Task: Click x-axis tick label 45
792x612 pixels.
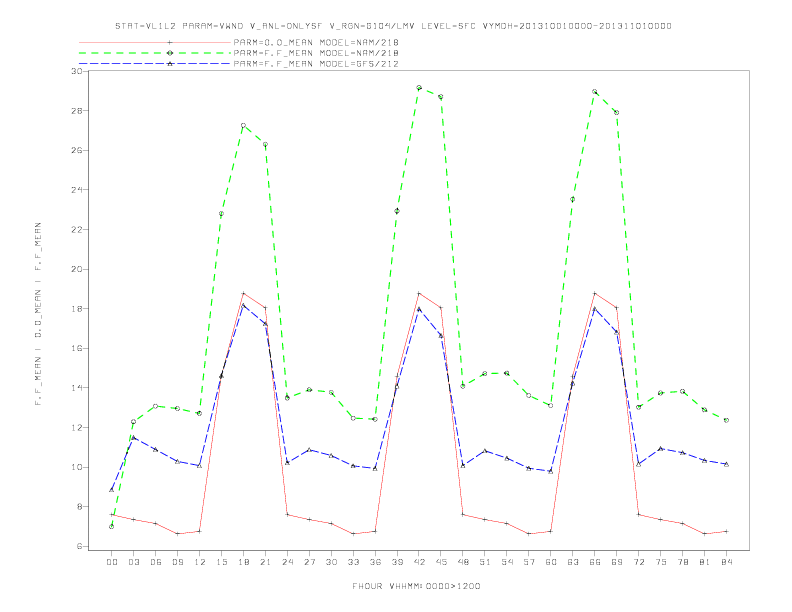Action: [x=441, y=562]
